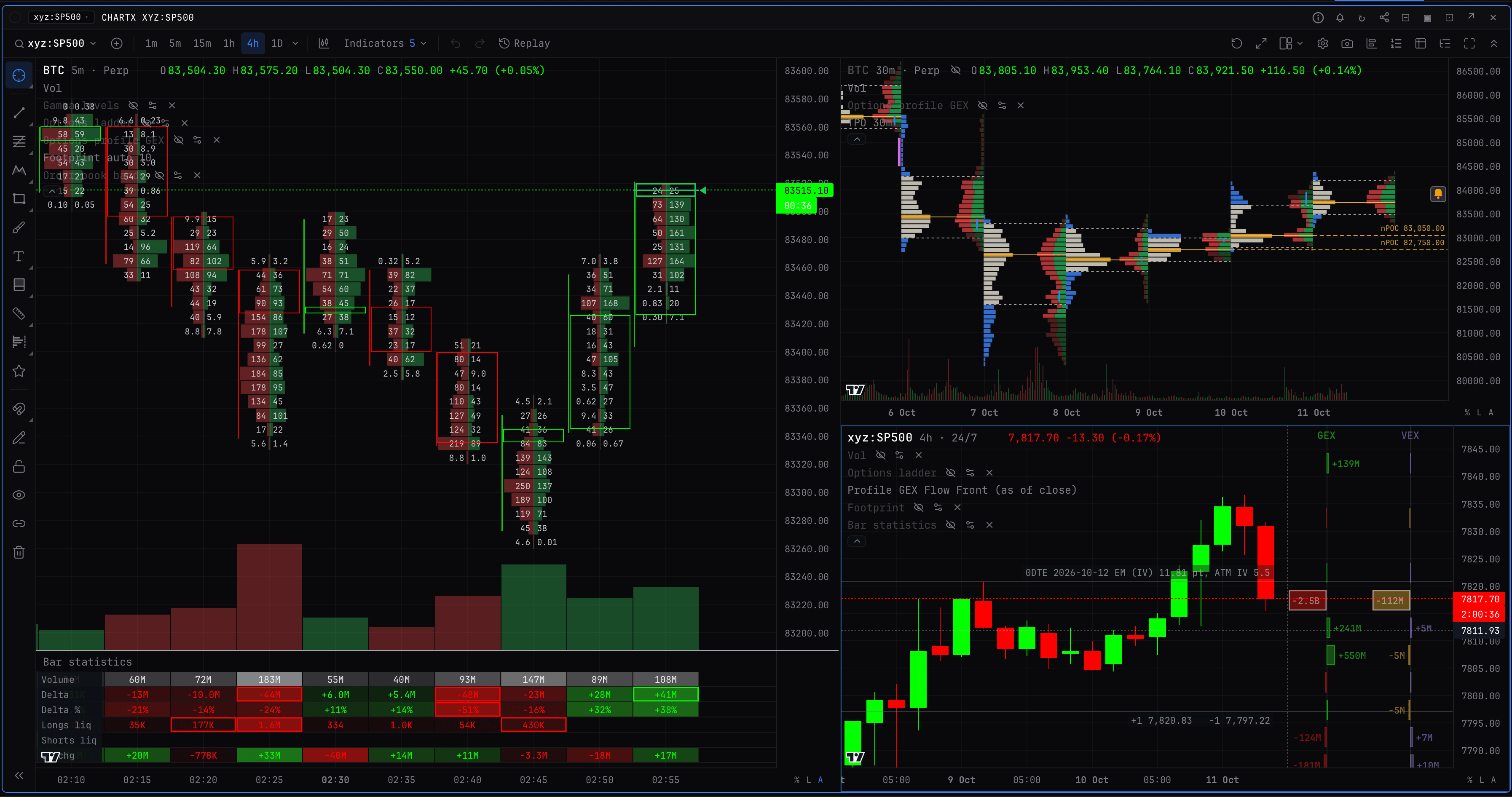
Task: Select the trend line drawing tool
Action: 19,112
